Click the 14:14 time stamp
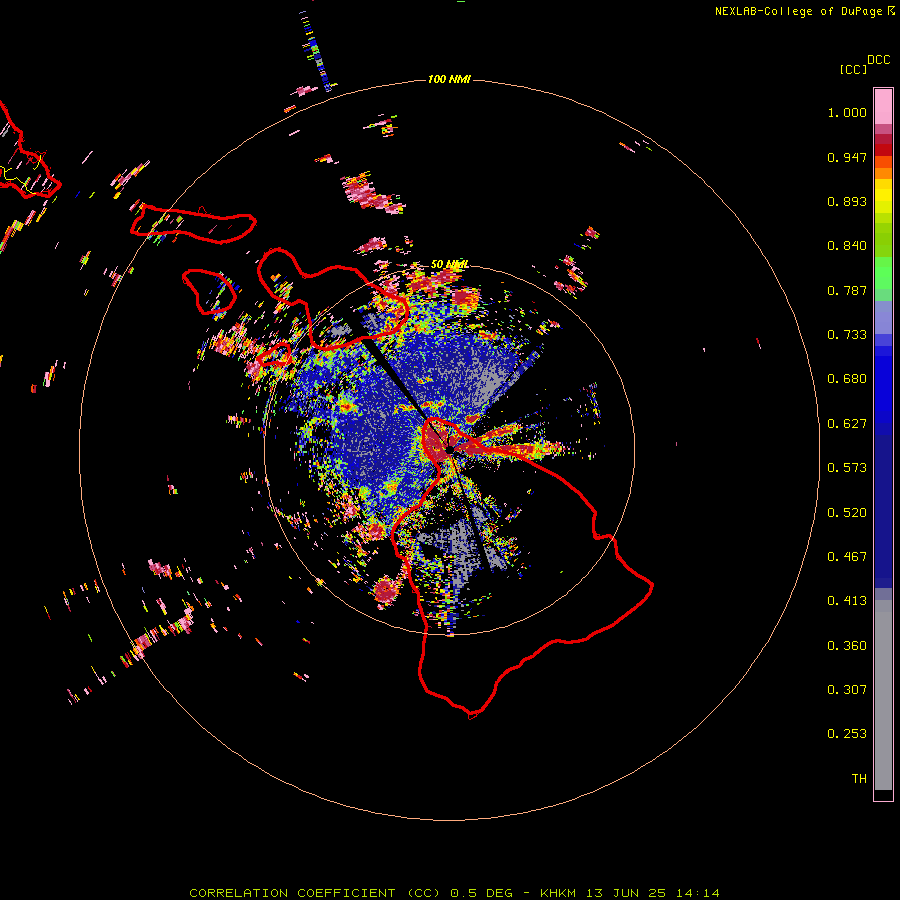Viewport: 900px width, 900px height. 697,893
